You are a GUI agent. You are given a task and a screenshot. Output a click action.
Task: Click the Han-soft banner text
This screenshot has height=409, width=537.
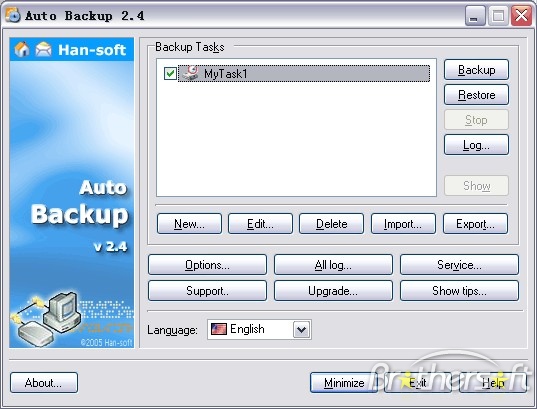(x=92, y=50)
